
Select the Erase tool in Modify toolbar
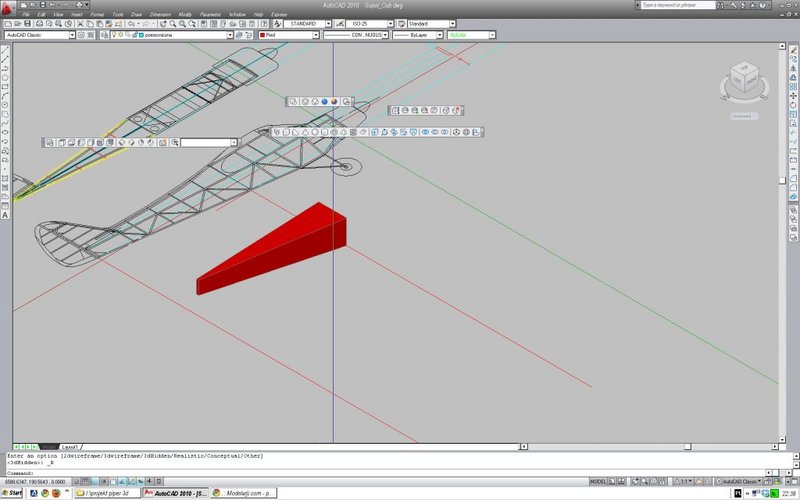pyautogui.click(x=793, y=49)
